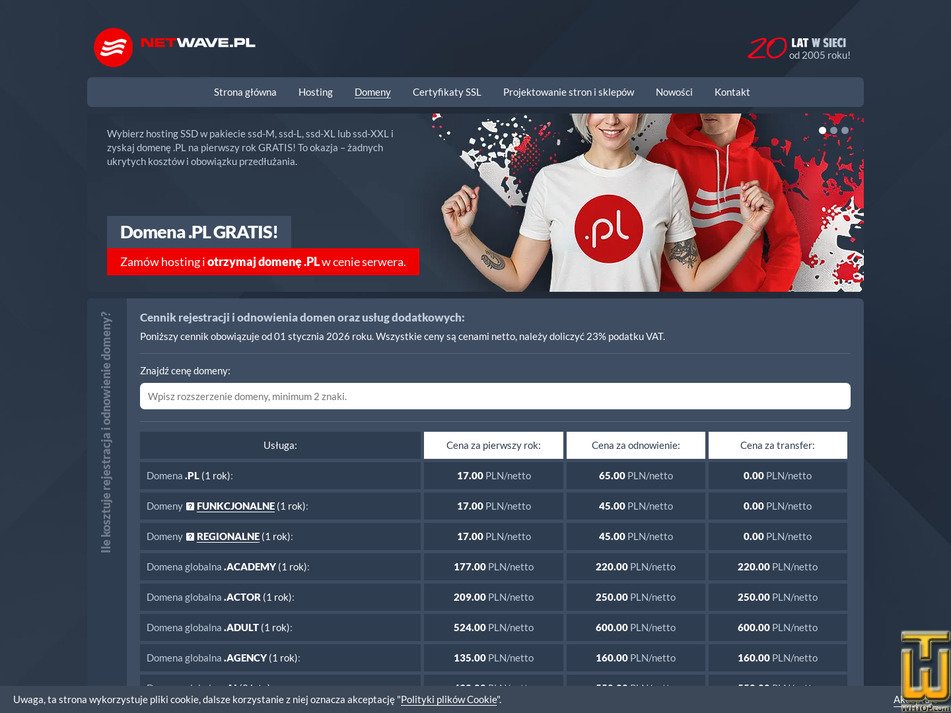The image size is (951, 713).
Task: Click the domain extension search field
Action: click(494, 396)
